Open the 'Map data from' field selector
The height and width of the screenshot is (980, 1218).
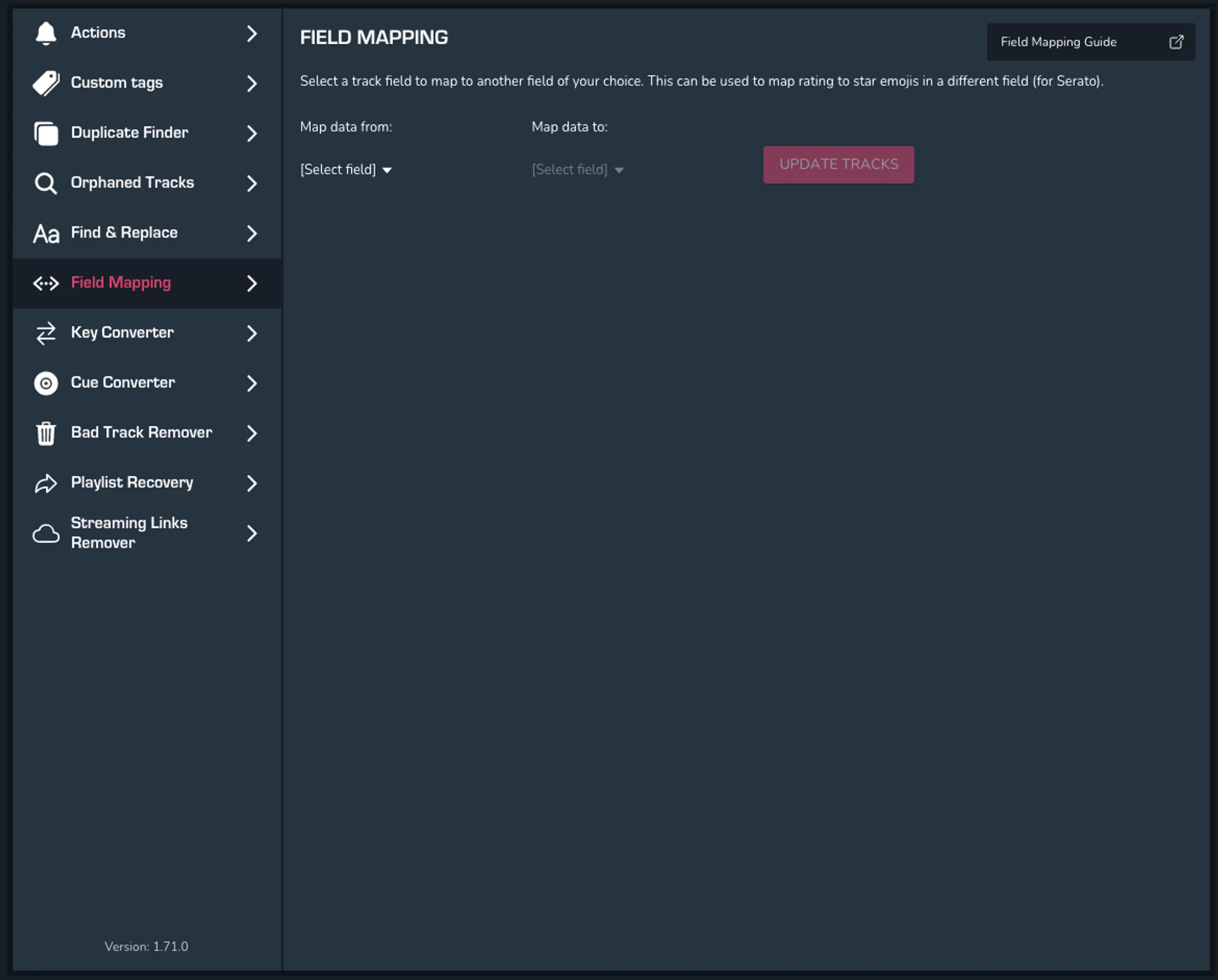coord(345,169)
